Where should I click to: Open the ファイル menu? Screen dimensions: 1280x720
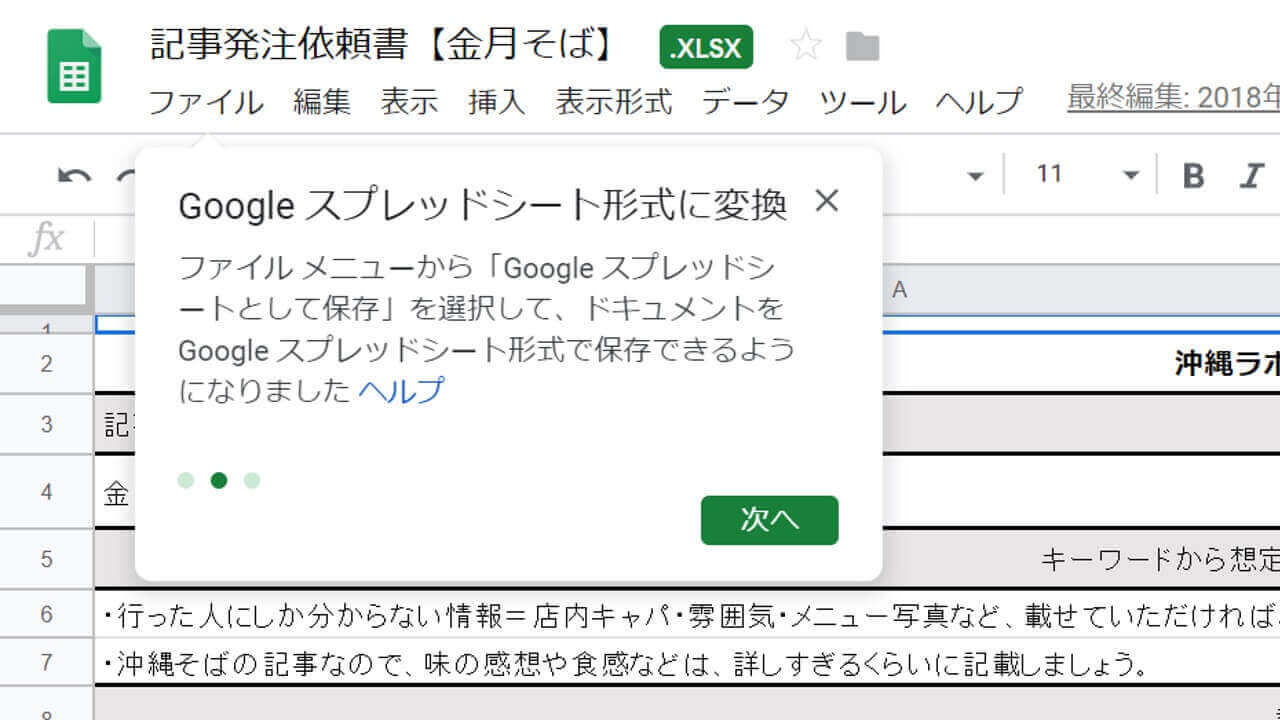pos(206,101)
